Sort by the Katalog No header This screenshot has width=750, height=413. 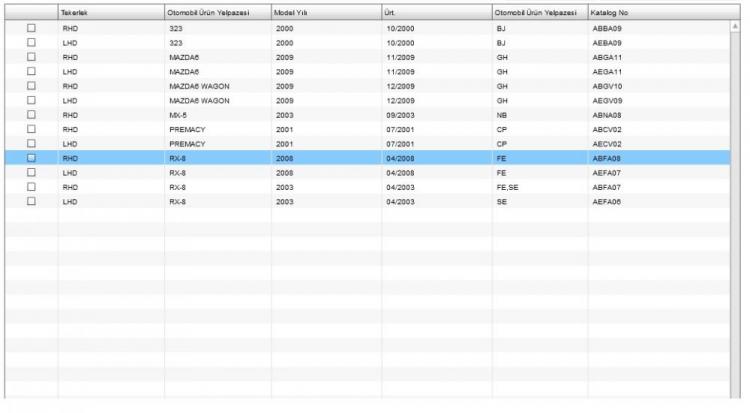pyautogui.click(x=663, y=13)
